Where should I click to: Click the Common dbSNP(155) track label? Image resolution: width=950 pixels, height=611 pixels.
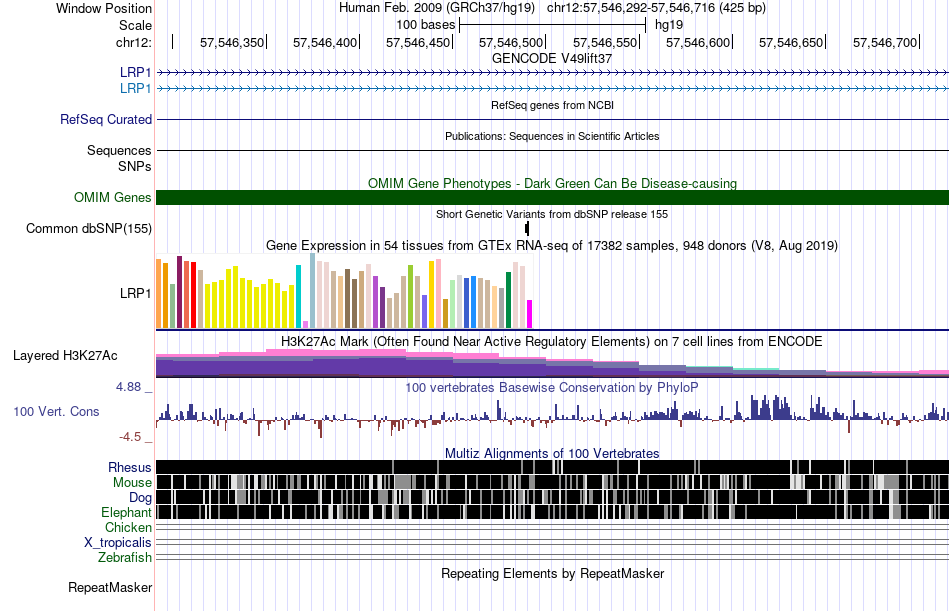pos(89,229)
